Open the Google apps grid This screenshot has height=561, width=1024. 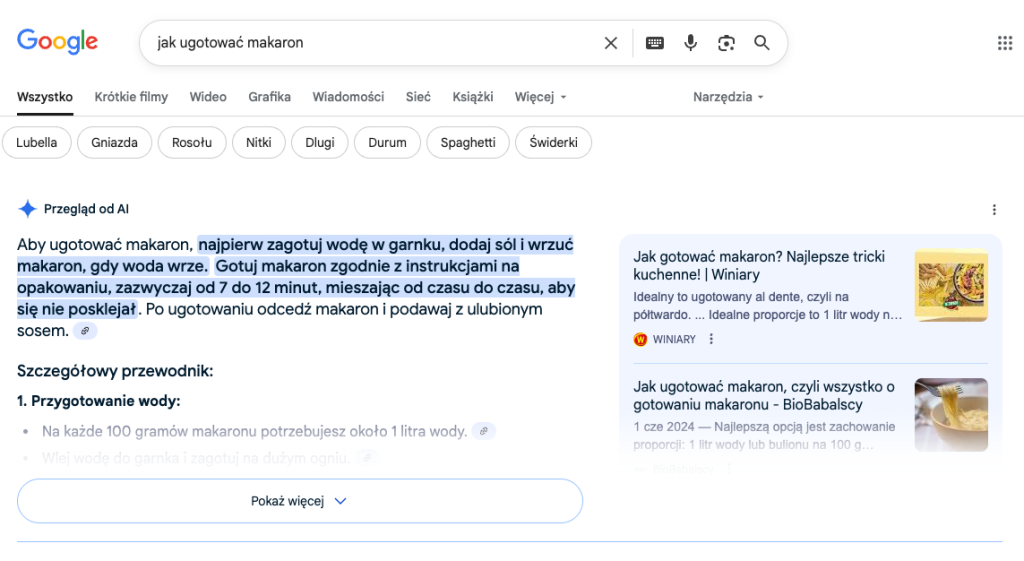point(1005,43)
